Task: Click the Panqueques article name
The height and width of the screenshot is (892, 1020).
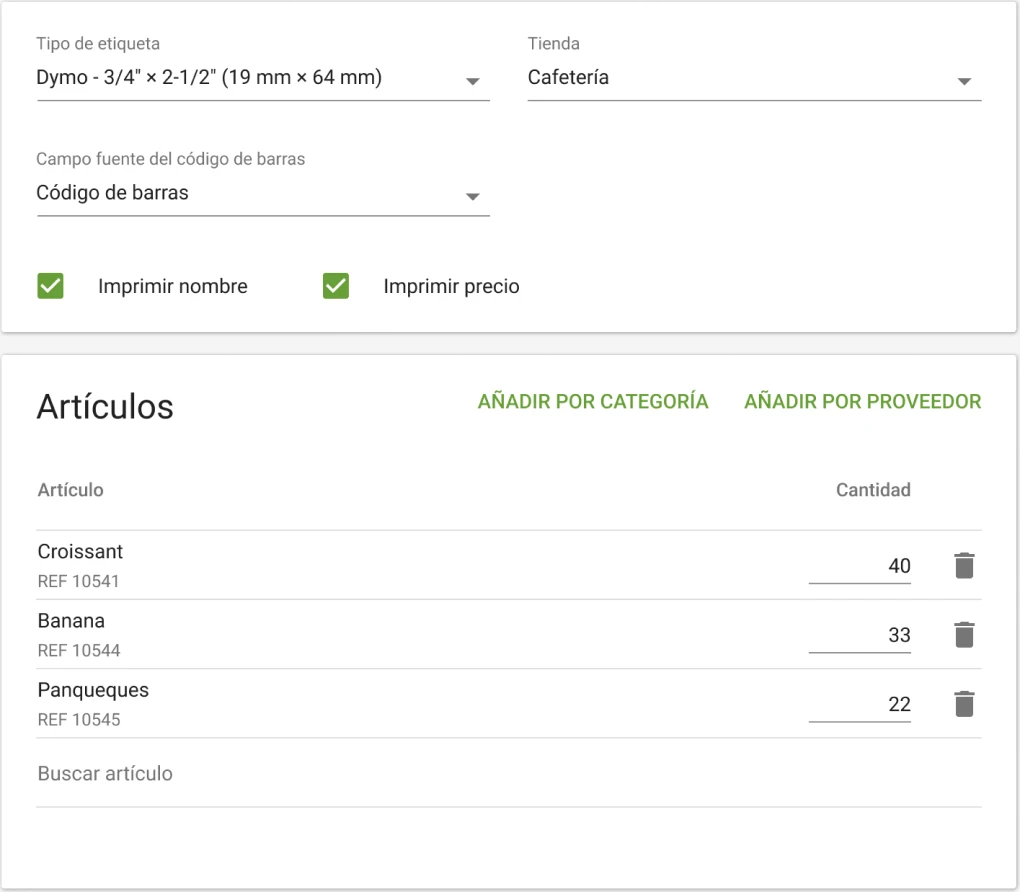Action: [x=93, y=690]
